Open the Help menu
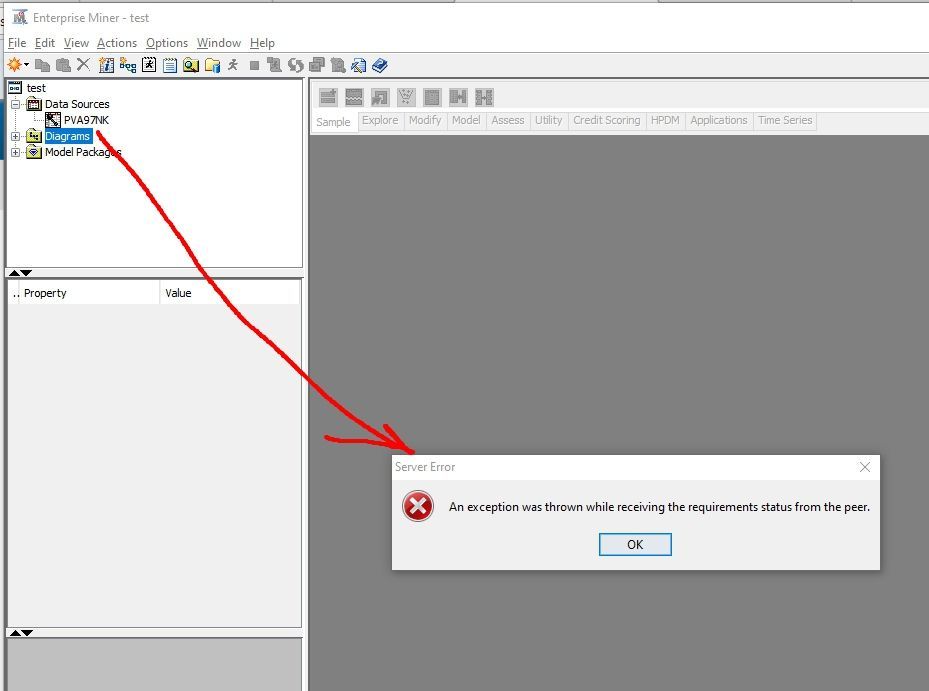This screenshot has height=691, width=929. coord(262,43)
